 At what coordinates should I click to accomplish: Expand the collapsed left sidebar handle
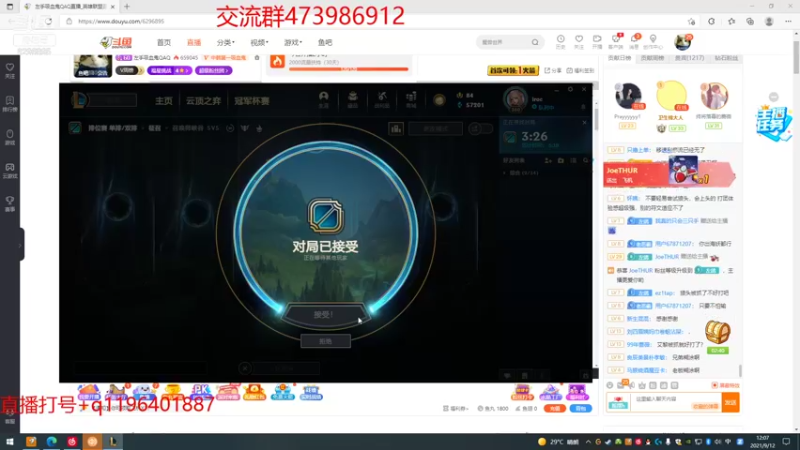[21, 245]
